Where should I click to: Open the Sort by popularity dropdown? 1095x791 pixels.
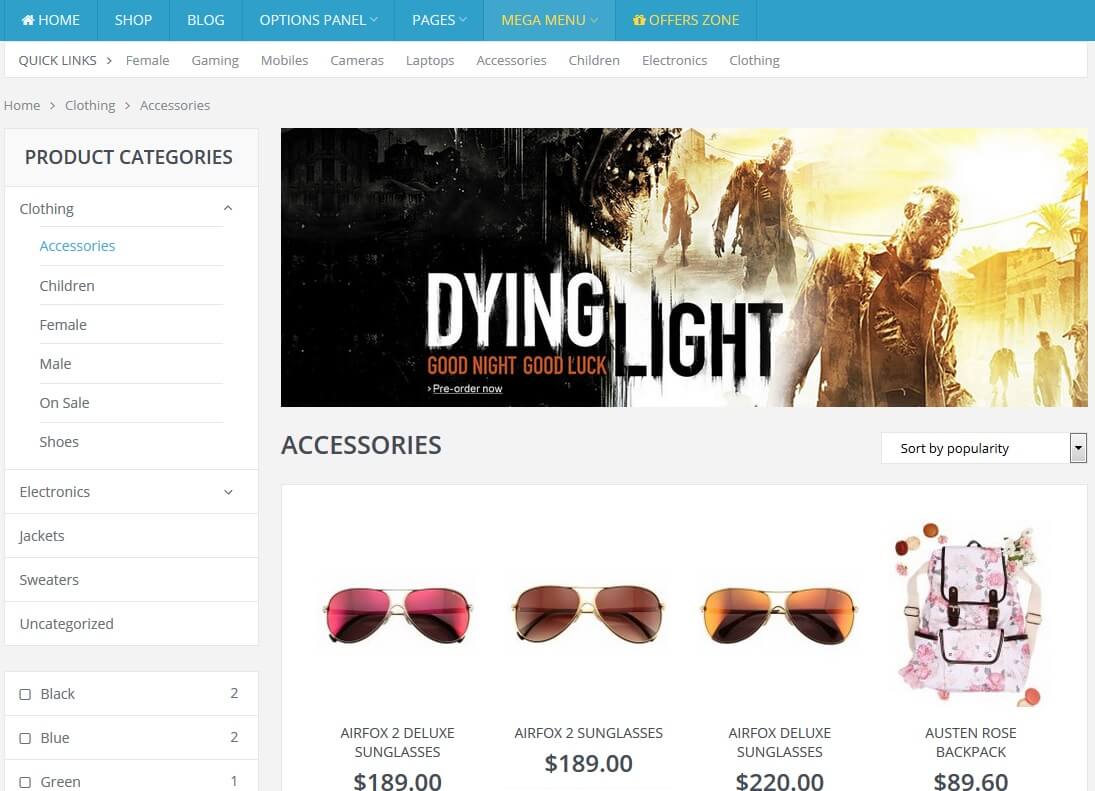(x=1078, y=448)
